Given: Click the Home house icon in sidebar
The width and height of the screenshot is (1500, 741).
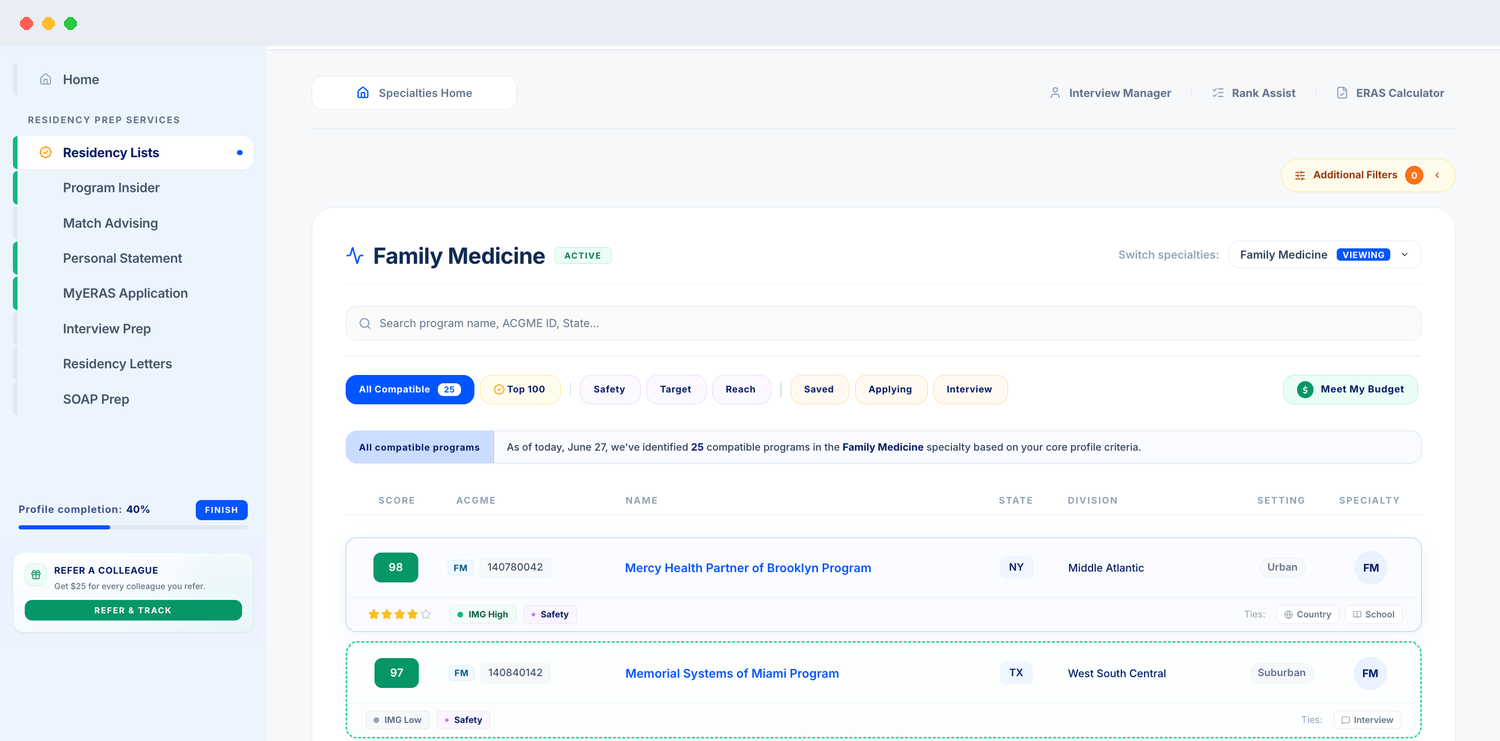Looking at the screenshot, I should 45,79.
